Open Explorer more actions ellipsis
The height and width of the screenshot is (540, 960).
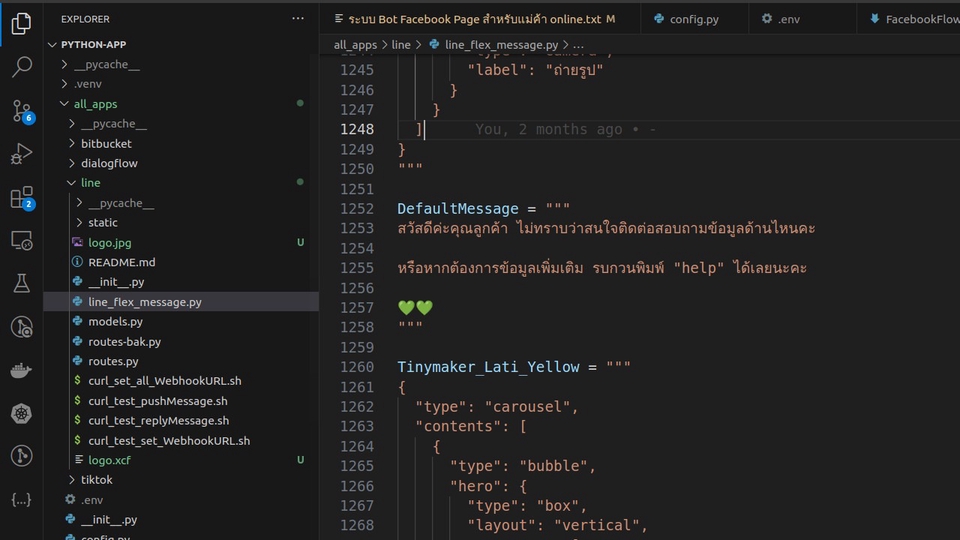[298, 19]
